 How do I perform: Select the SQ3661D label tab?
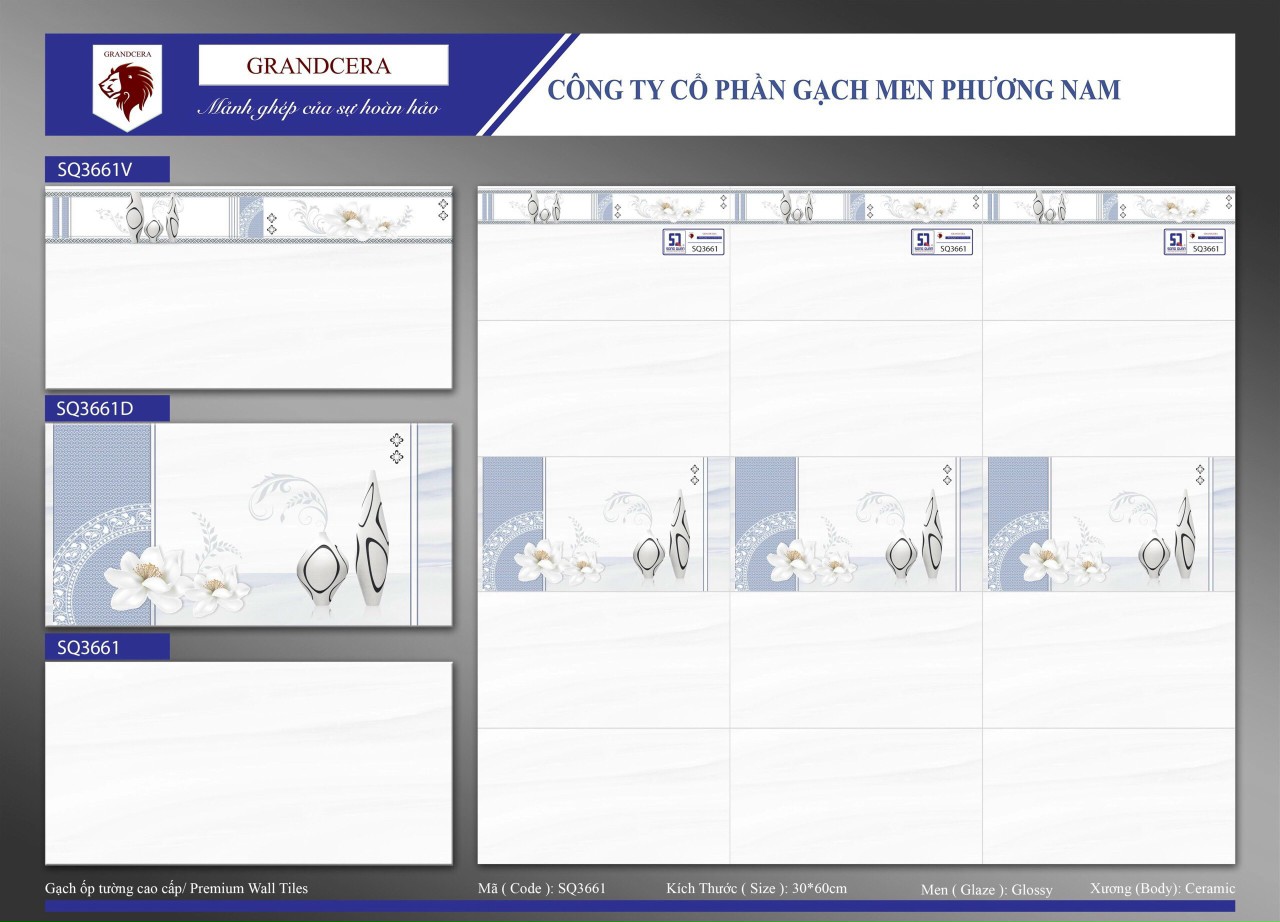[x=107, y=408]
